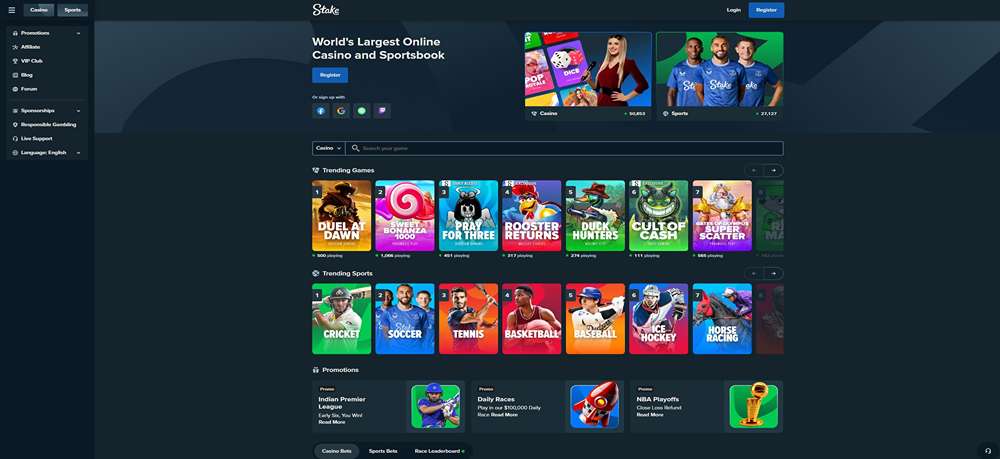Open the Basketball sport tile
The image size is (1000, 459).
532,319
